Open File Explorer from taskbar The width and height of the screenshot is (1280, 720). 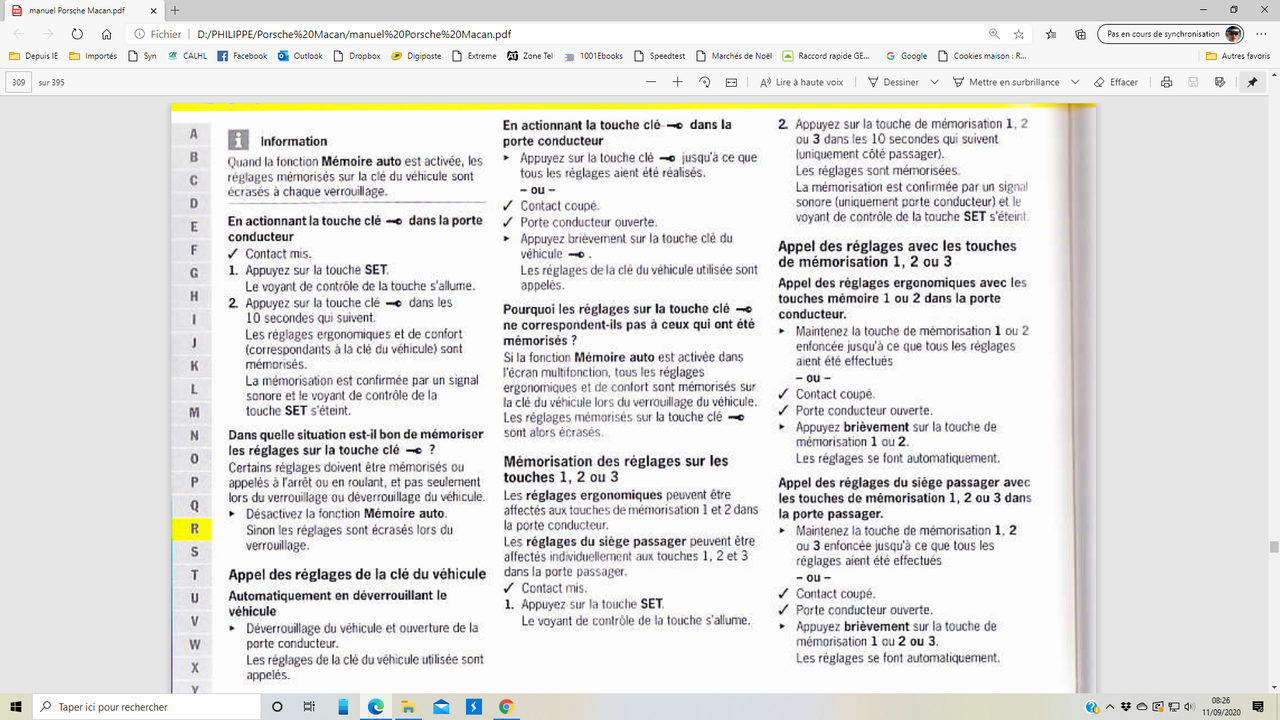[x=408, y=706]
